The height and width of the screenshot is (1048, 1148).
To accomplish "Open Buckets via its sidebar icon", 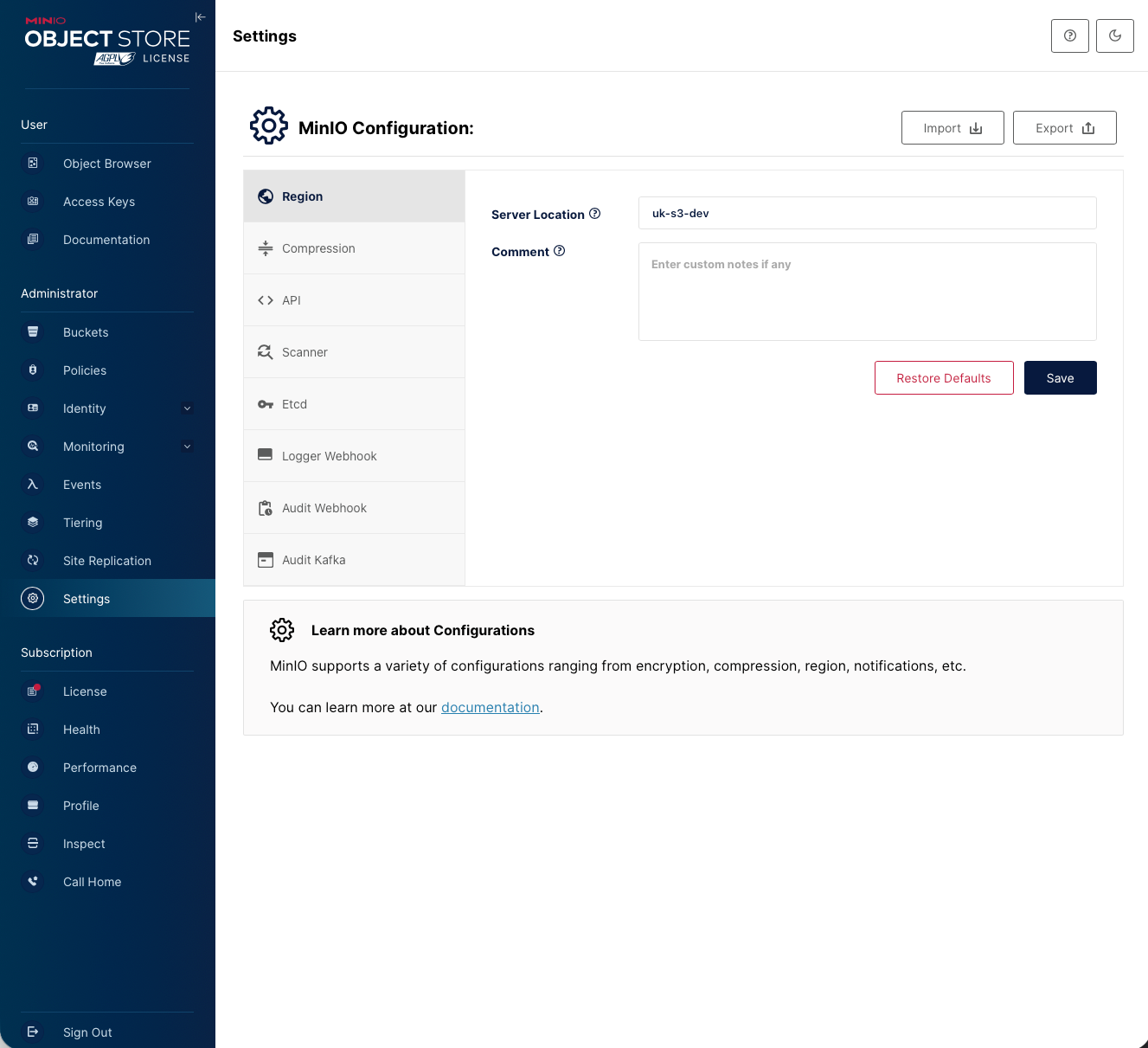I will pyautogui.click(x=33, y=332).
